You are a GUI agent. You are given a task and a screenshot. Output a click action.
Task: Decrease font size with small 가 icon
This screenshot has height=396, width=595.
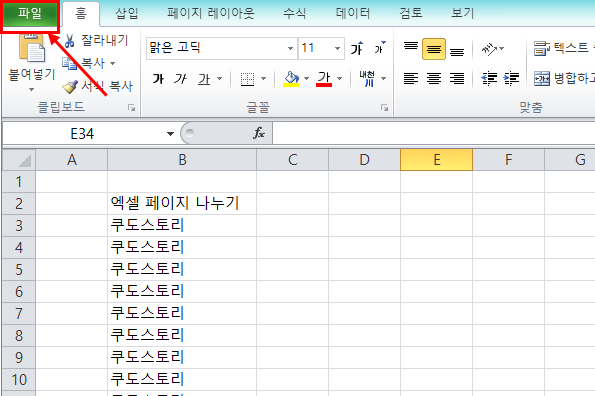tap(380, 48)
